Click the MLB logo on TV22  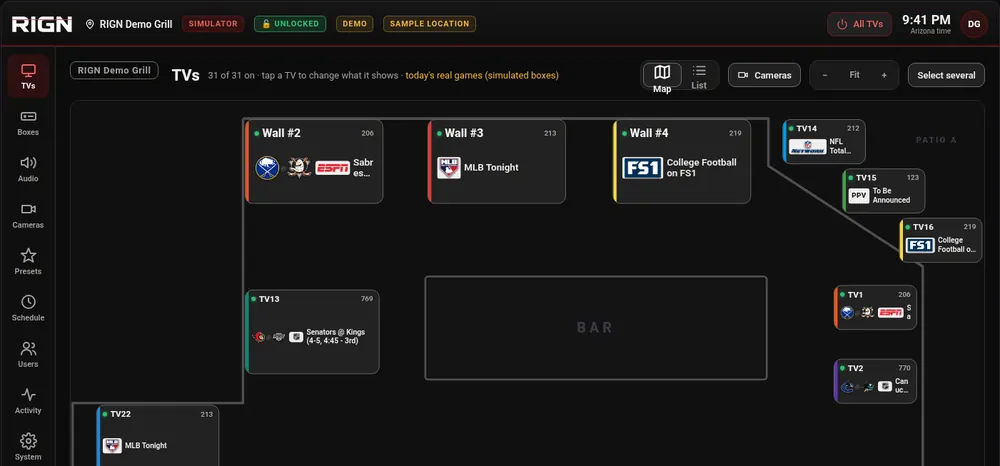tap(112, 446)
